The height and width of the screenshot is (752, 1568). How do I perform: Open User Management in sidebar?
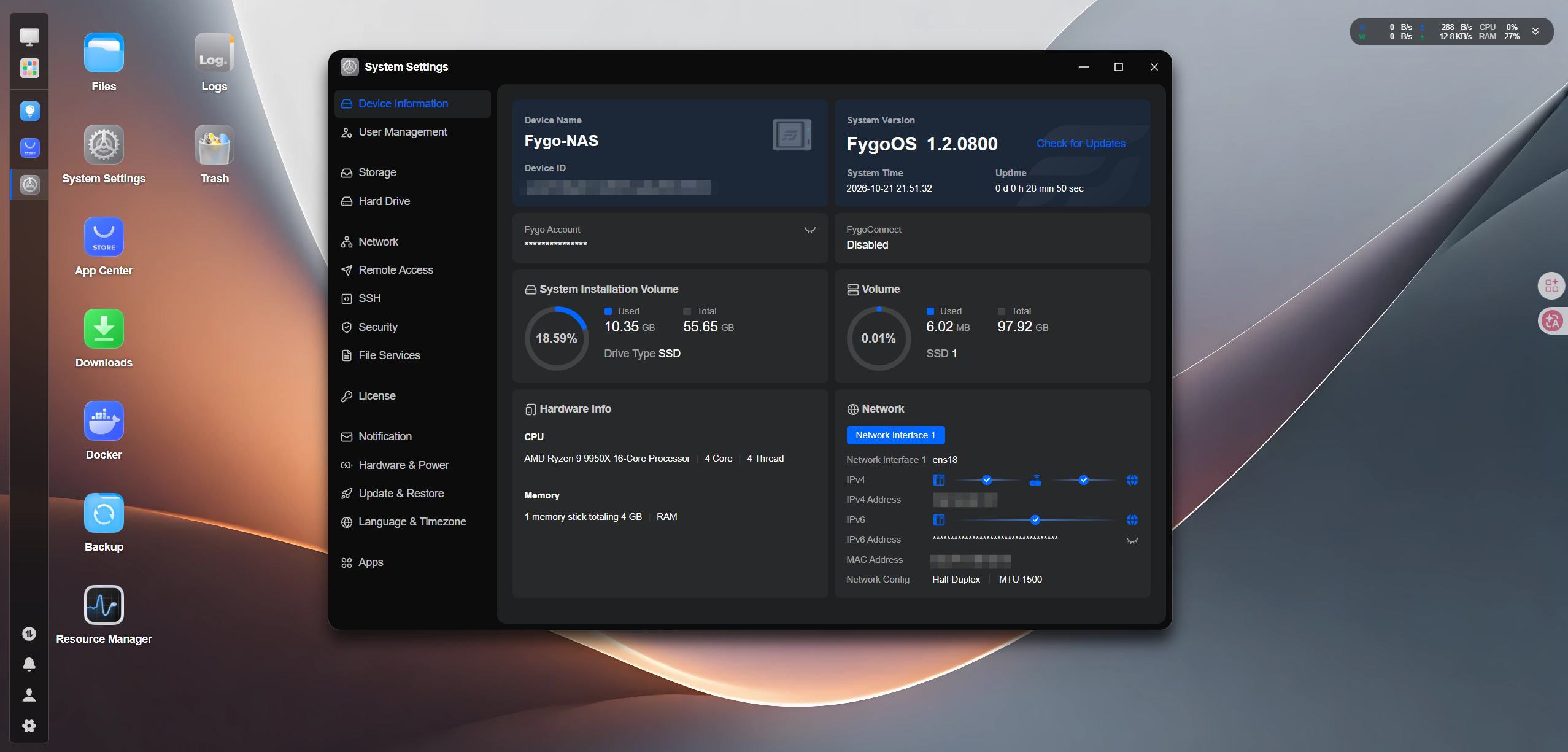click(x=412, y=132)
